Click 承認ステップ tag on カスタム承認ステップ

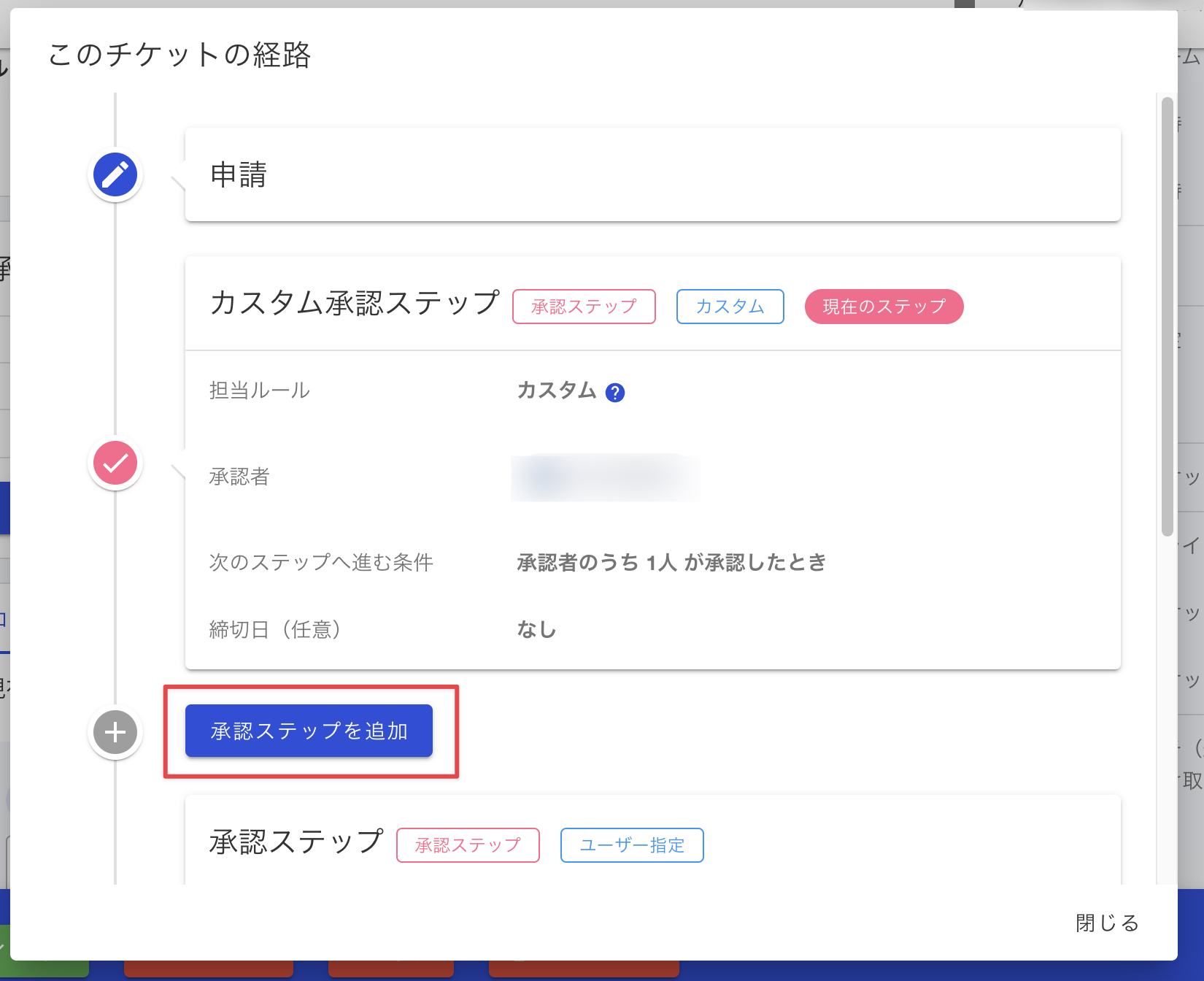[x=584, y=307]
